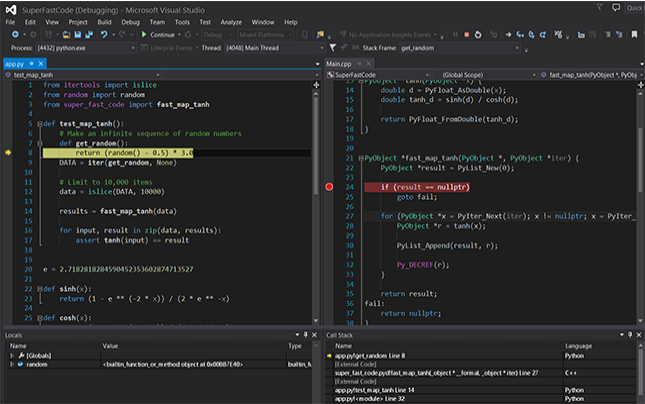Split the Main.cpp editor with the plus icon

(640, 85)
